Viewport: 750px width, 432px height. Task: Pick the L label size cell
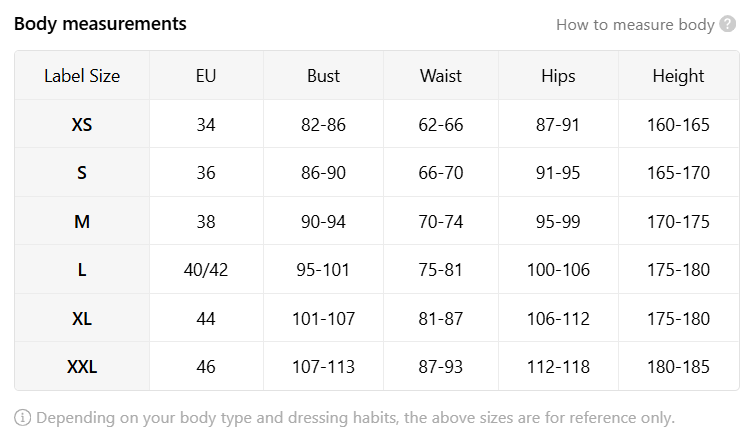[x=82, y=269]
